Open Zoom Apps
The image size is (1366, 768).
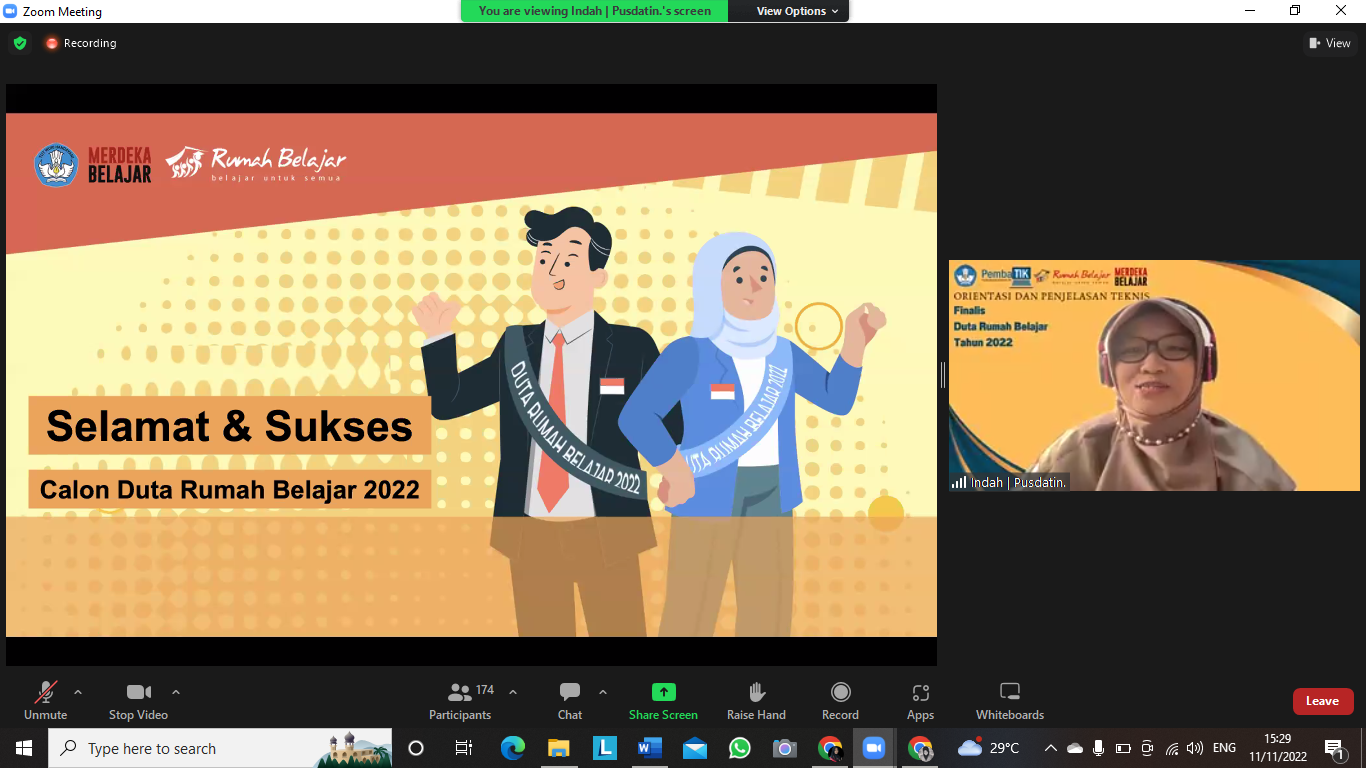click(x=920, y=701)
